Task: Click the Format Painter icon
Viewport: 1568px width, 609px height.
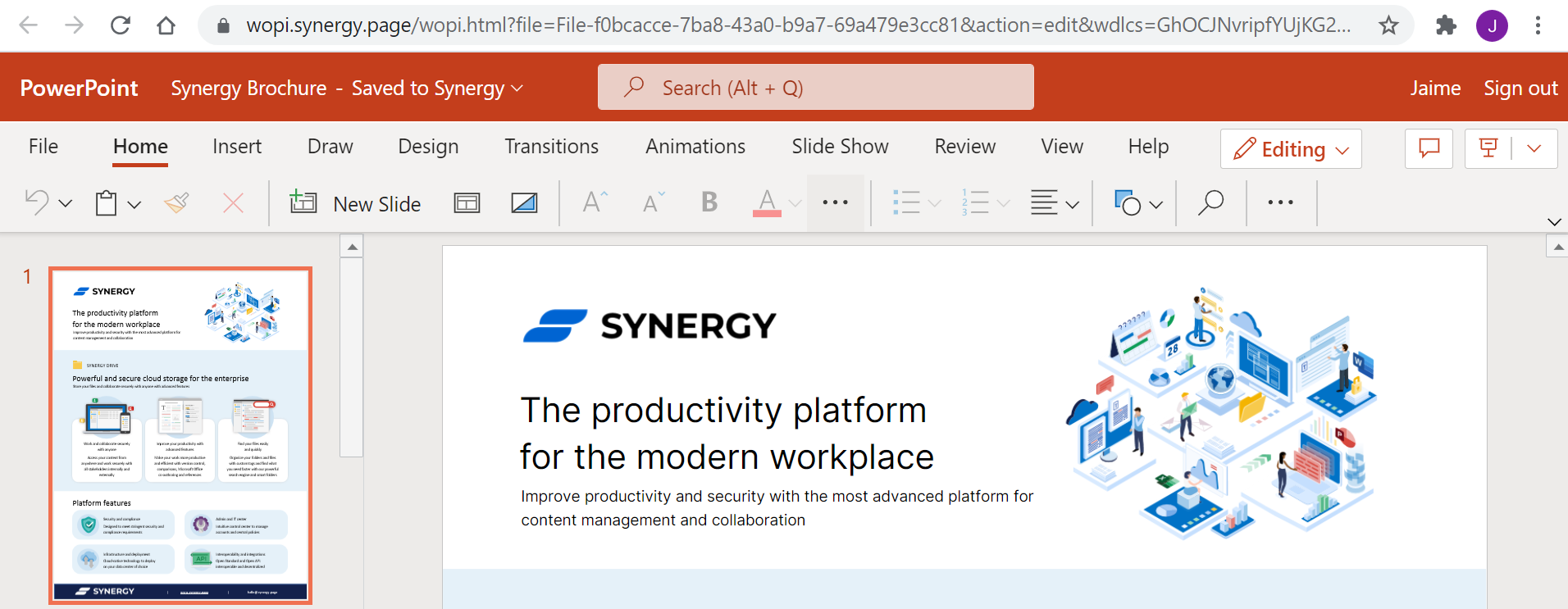Action: pyautogui.click(x=177, y=202)
